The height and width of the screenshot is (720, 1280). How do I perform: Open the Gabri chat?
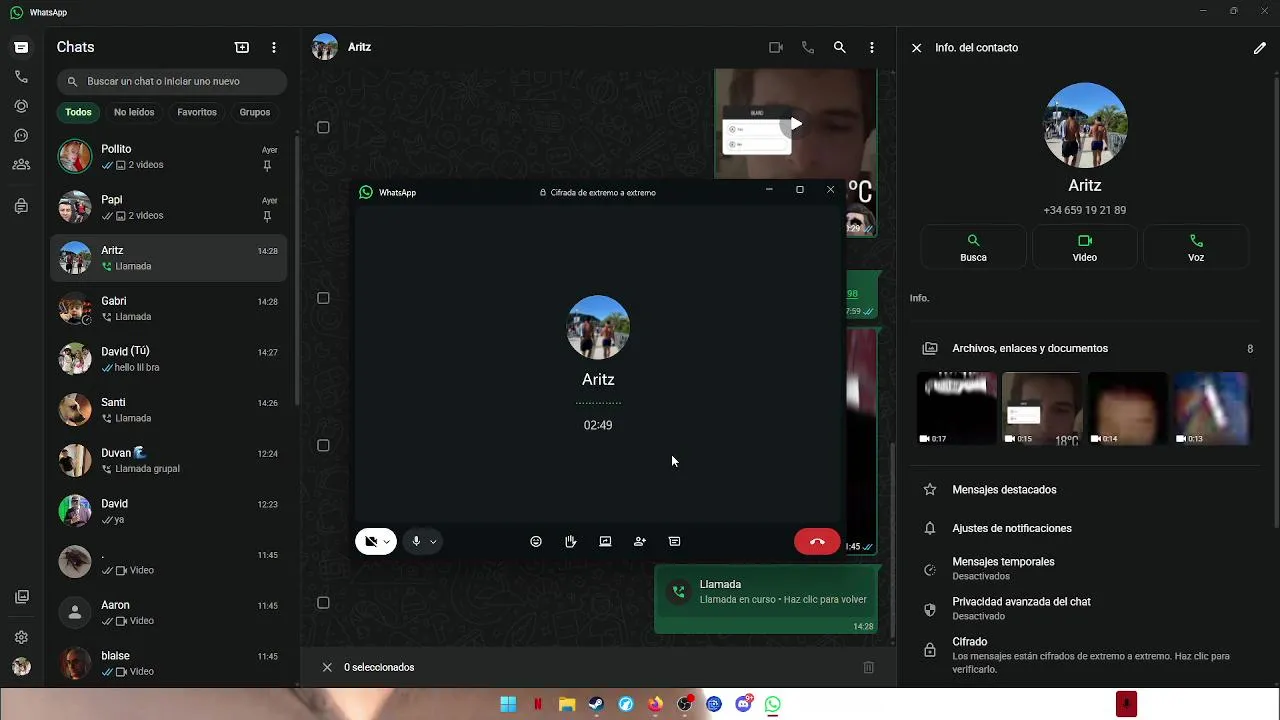tap(168, 309)
